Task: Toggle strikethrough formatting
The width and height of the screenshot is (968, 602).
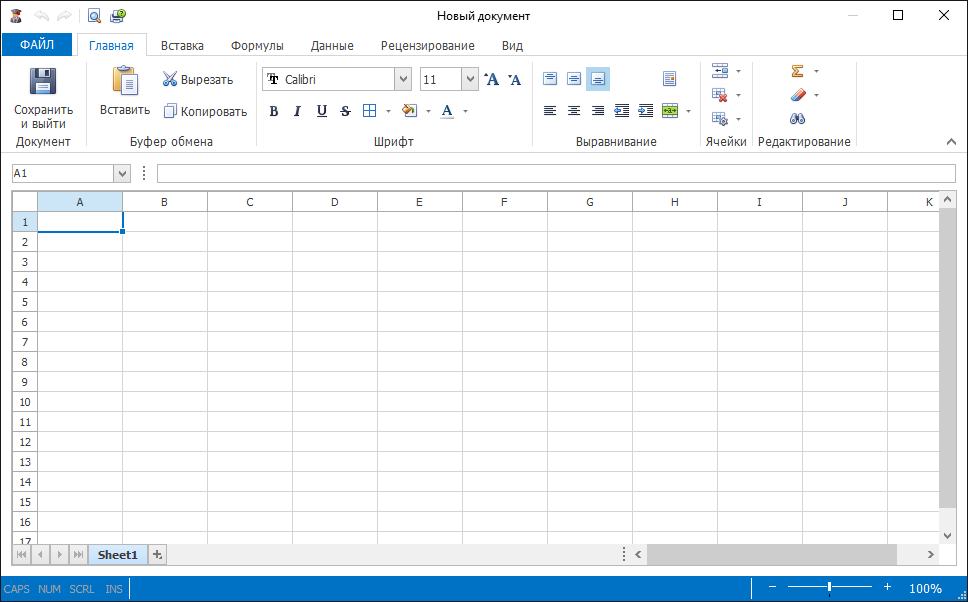Action: (346, 111)
